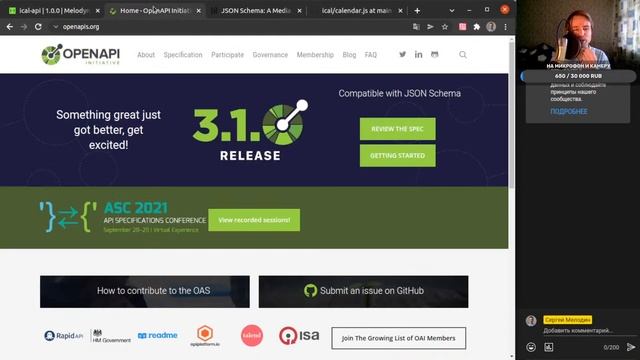Screen dimensions: 640x360
Task: Expand the site info chevron beside URL
Action: tap(56, 27)
